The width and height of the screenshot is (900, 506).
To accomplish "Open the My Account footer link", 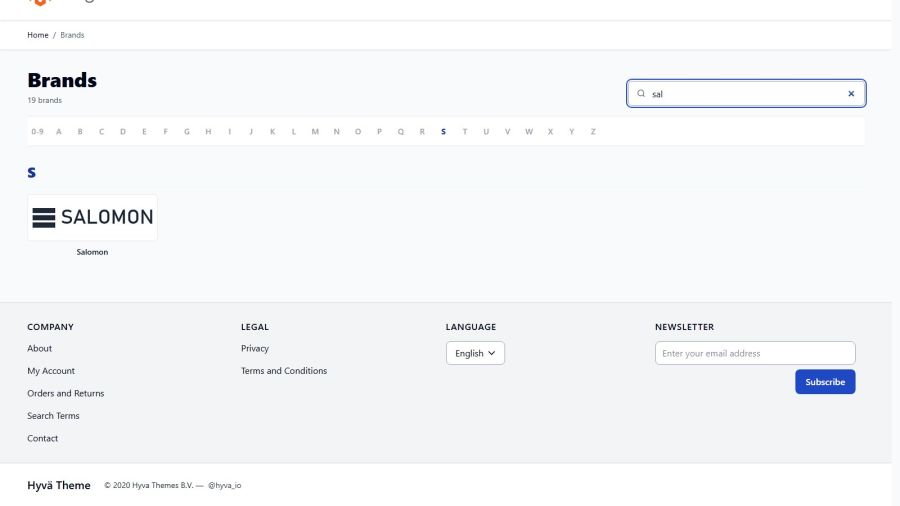I will click(x=51, y=371).
